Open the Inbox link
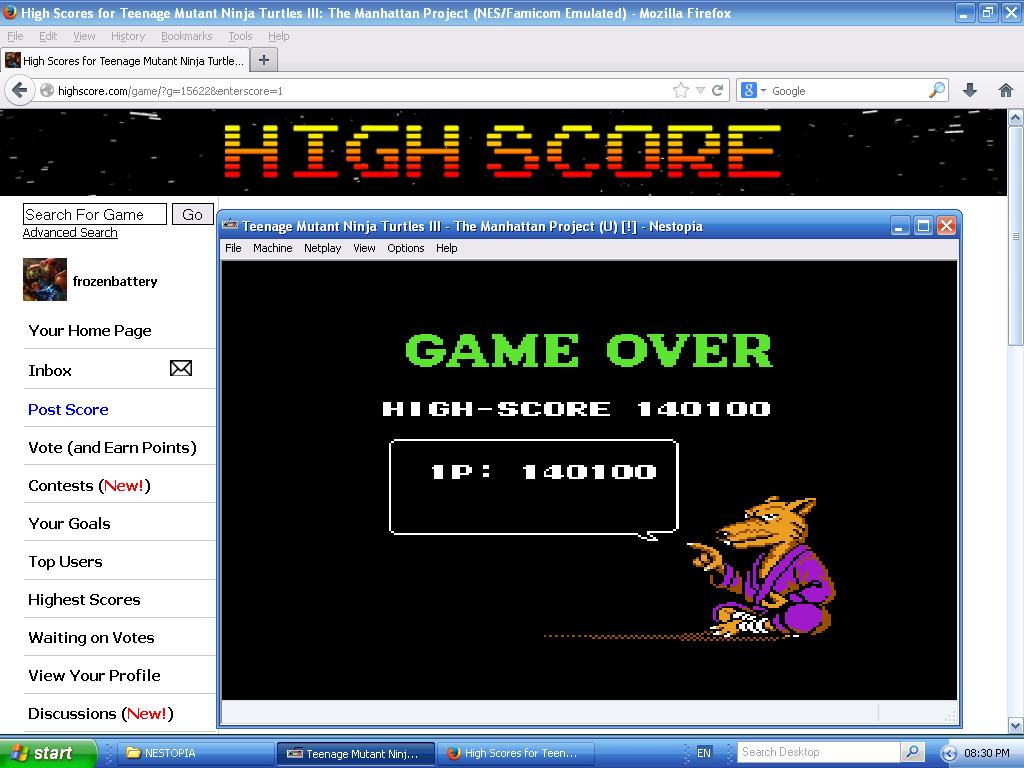 pos(50,370)
